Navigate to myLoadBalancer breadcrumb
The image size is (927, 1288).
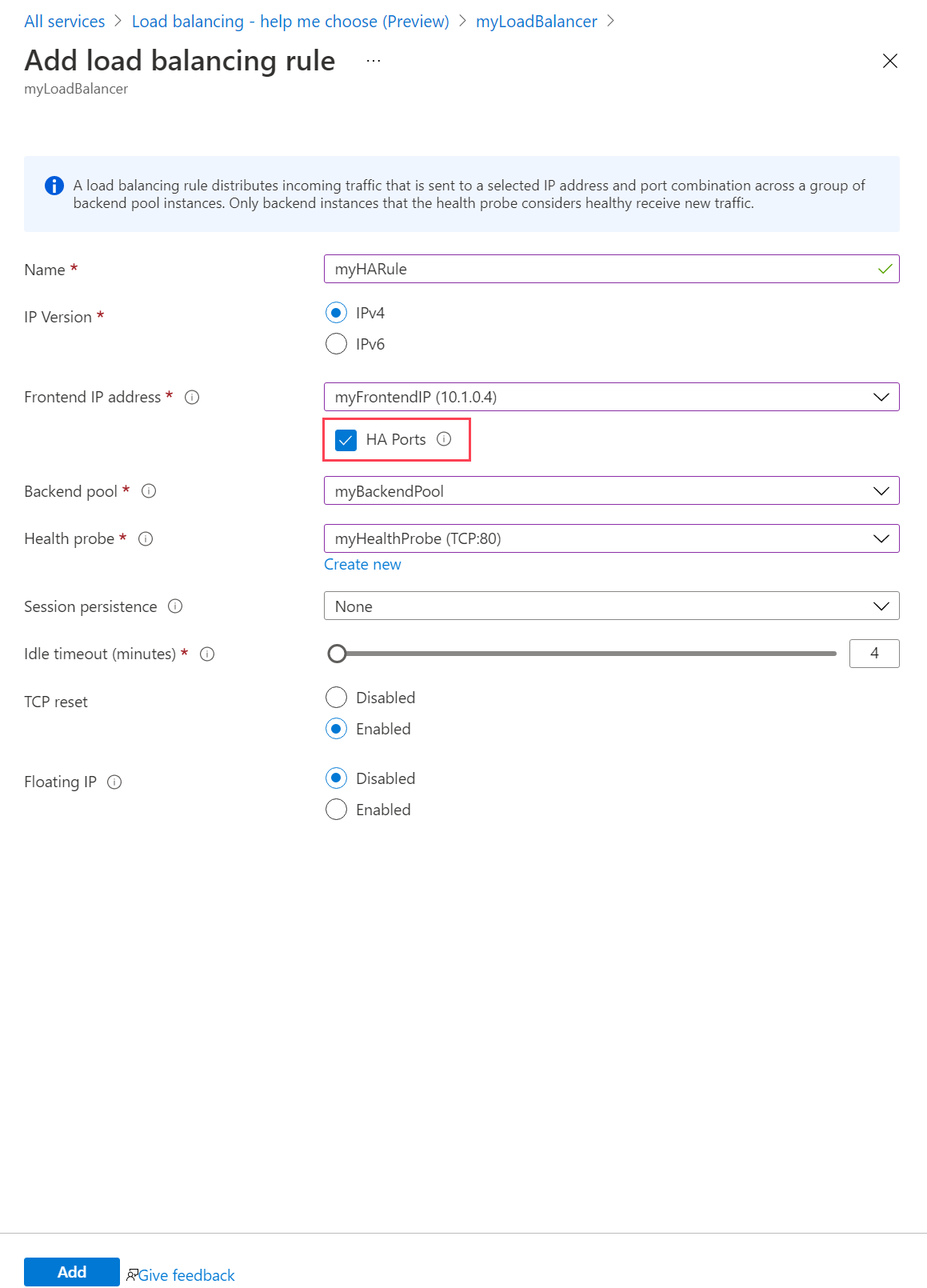(536, 22)
